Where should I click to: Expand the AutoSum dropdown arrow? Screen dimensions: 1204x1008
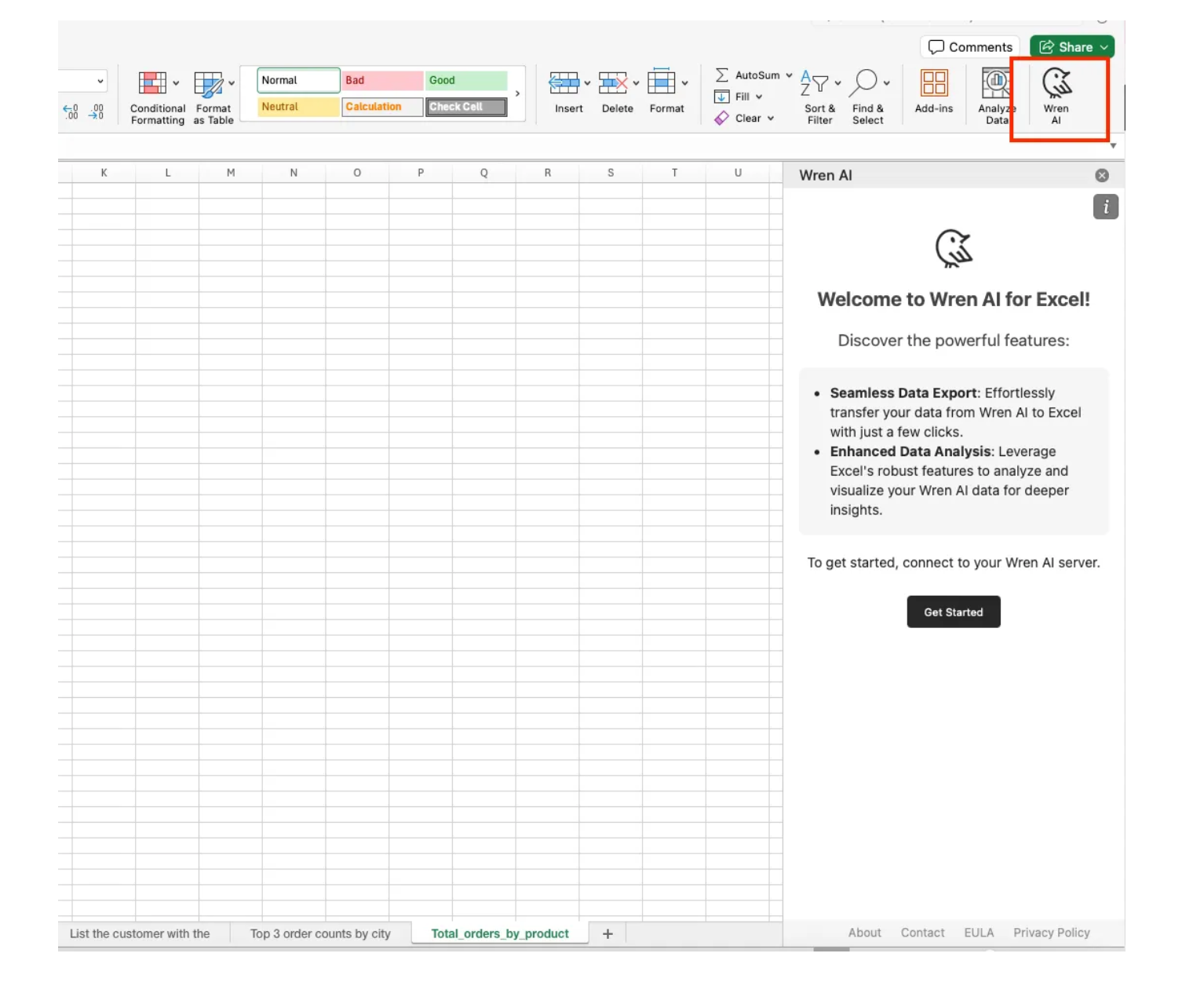coord(789,75)
